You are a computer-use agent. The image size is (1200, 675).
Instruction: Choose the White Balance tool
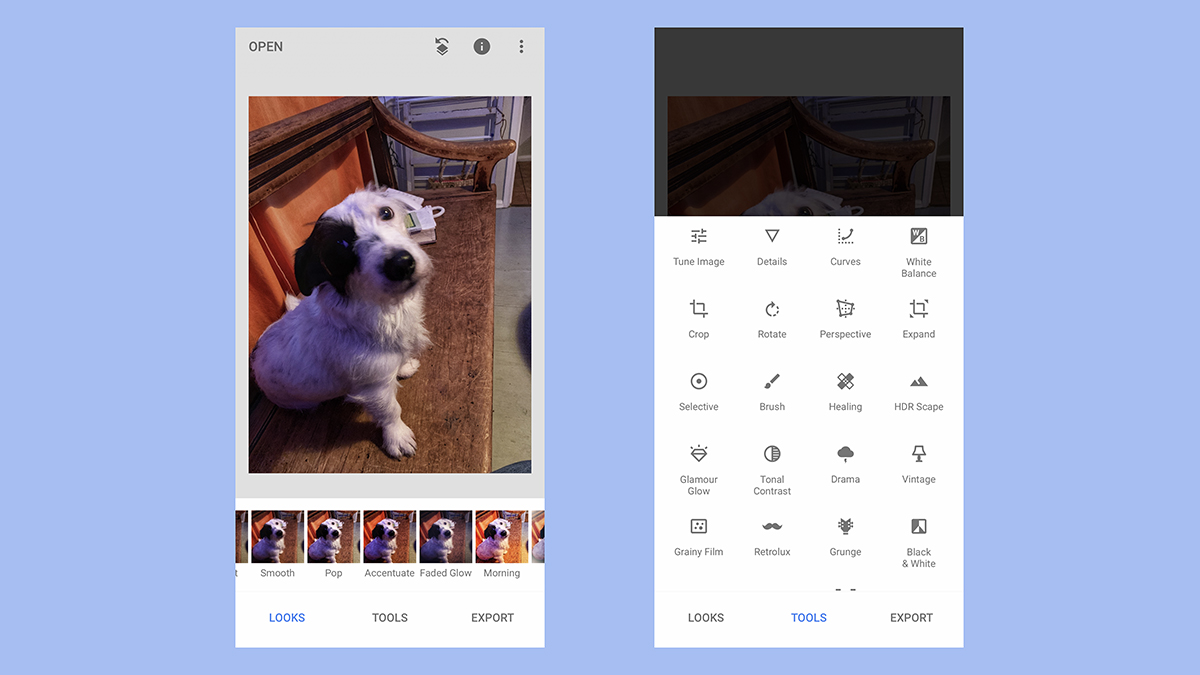click(918, 252)
